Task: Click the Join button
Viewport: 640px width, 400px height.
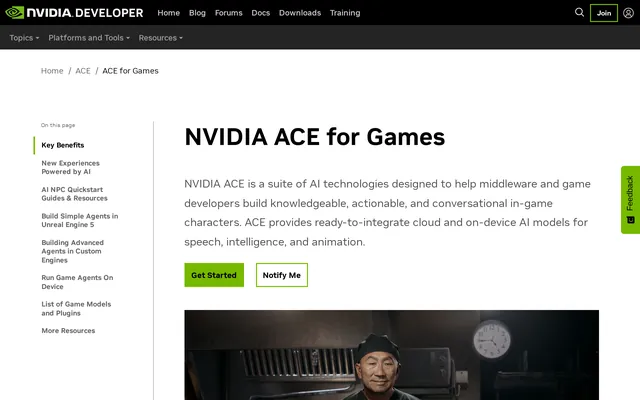Action: [604, 13]
